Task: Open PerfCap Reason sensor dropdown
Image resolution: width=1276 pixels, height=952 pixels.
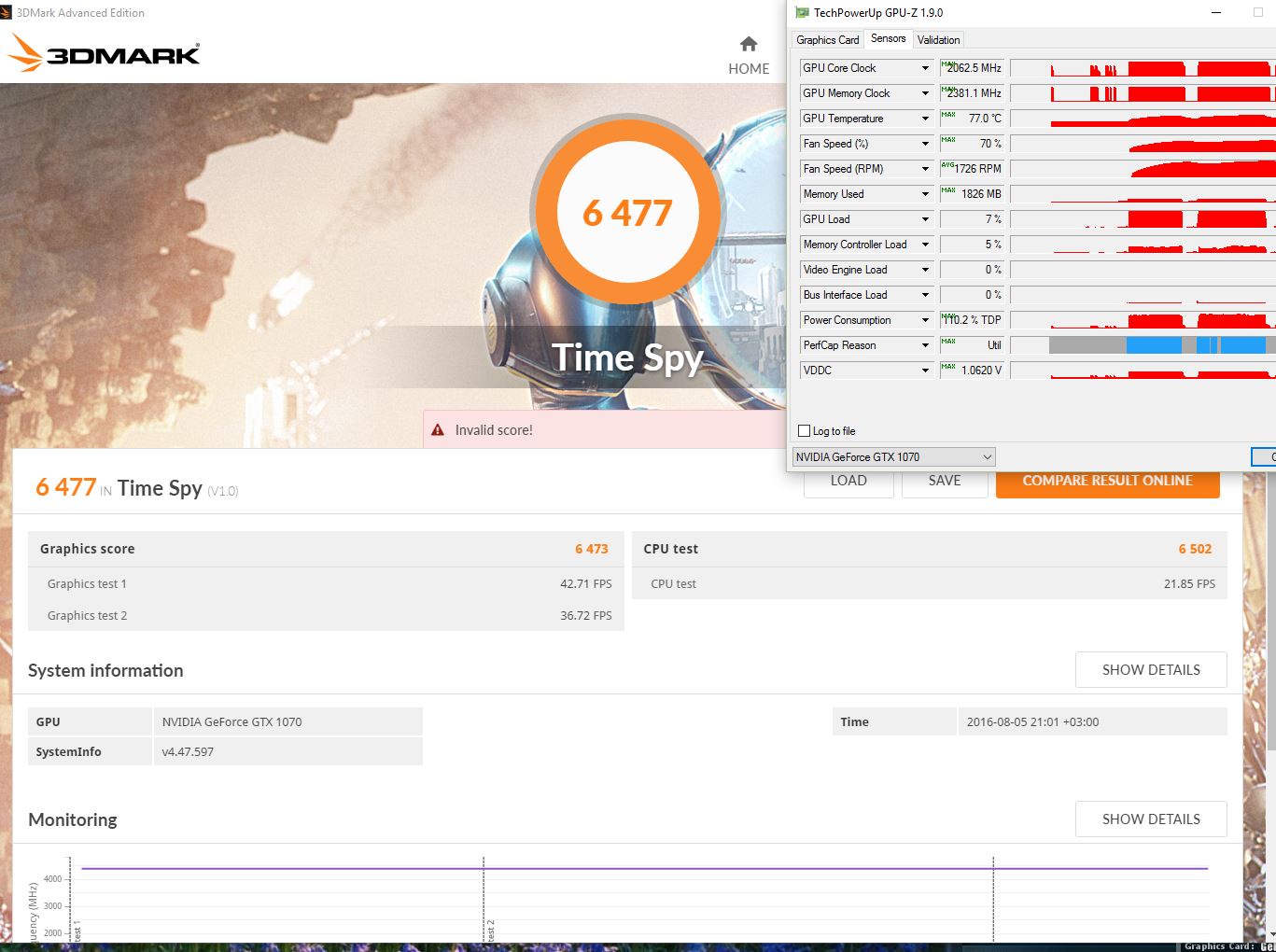Action: tap(925, 345)
